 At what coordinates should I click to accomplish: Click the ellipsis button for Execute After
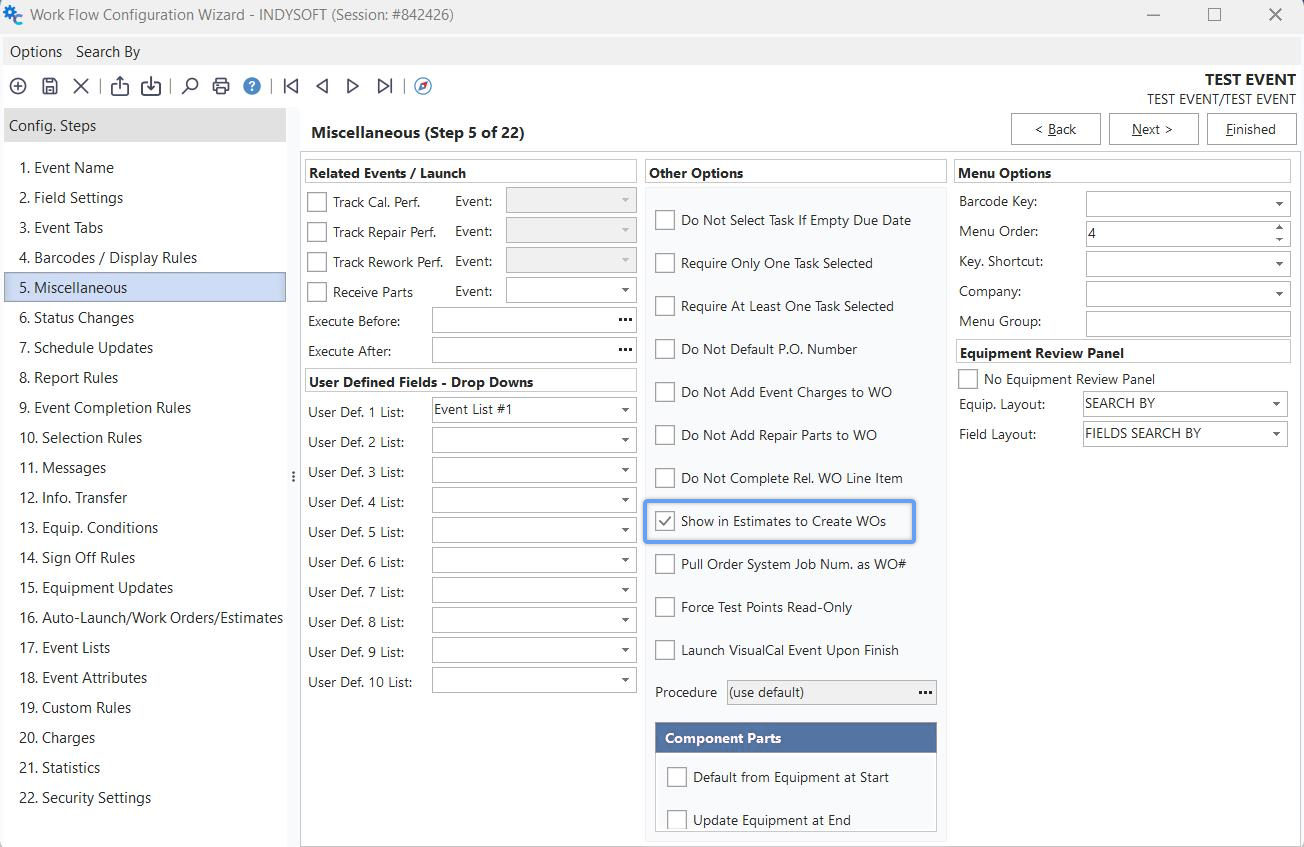pyautogui.click(x=625, y=350)
